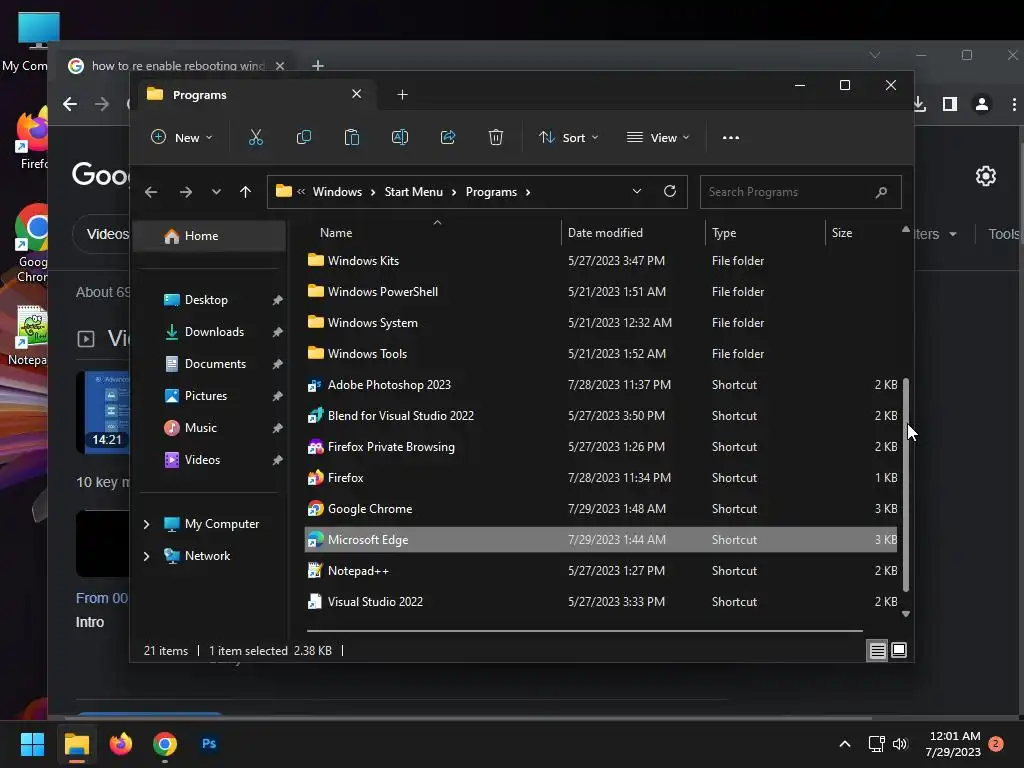The image size is (1024, 768).
Task: Click Chrome settings gear icon
Action: point(985,176)
